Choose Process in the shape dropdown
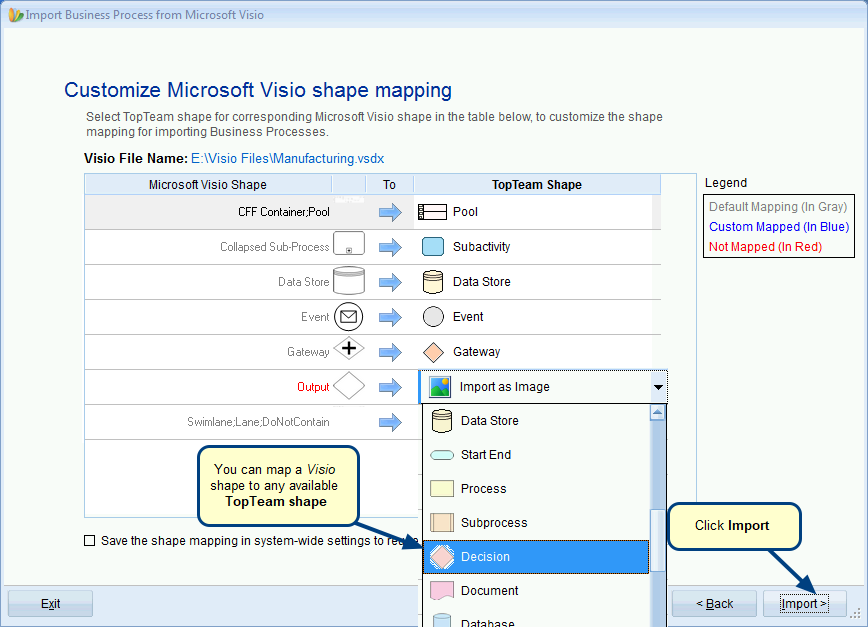868x627 pixels. pyautogui.click(x=536, y=489)
